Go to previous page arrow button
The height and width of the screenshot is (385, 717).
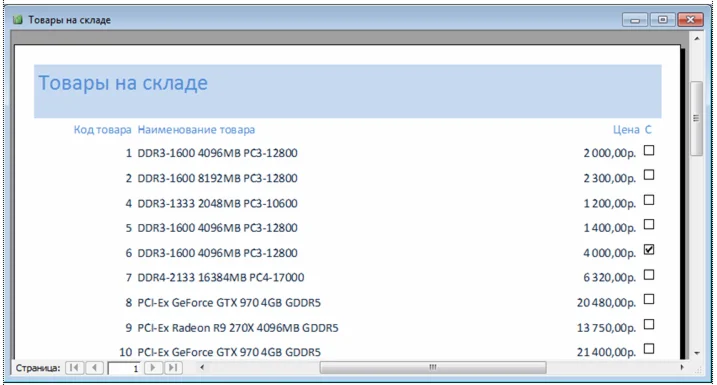[94, 368]
